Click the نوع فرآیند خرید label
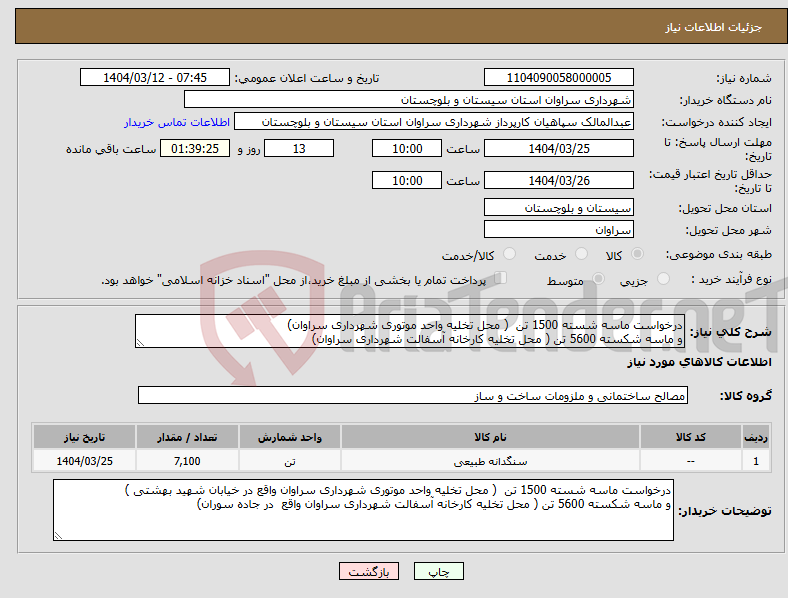Viewport: 788px width, 598px height. 731,279
